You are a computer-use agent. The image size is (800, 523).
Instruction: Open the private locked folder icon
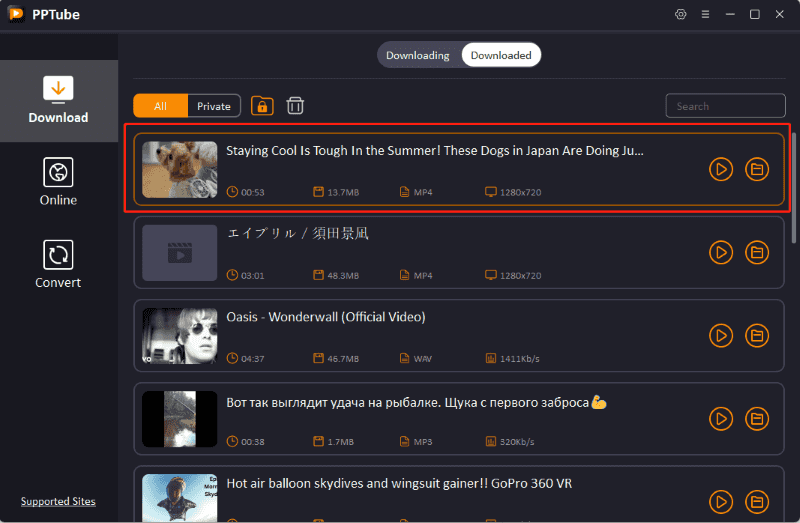262,106
